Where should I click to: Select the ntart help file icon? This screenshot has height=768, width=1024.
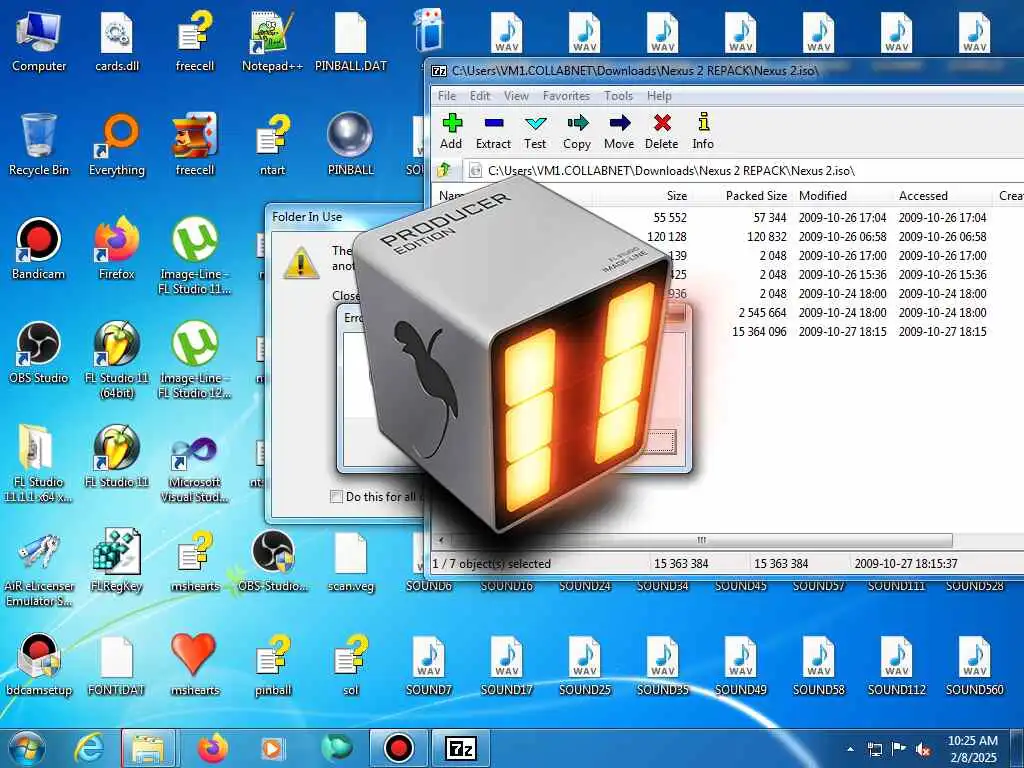click(272, 145)
